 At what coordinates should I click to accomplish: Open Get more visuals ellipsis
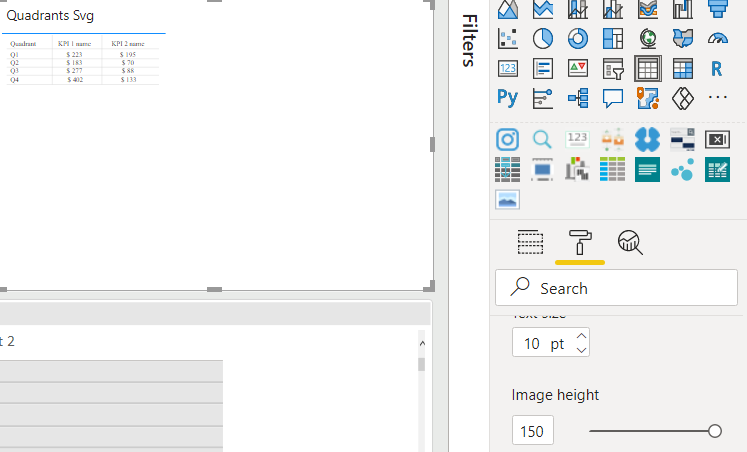[x=718, y=97]
